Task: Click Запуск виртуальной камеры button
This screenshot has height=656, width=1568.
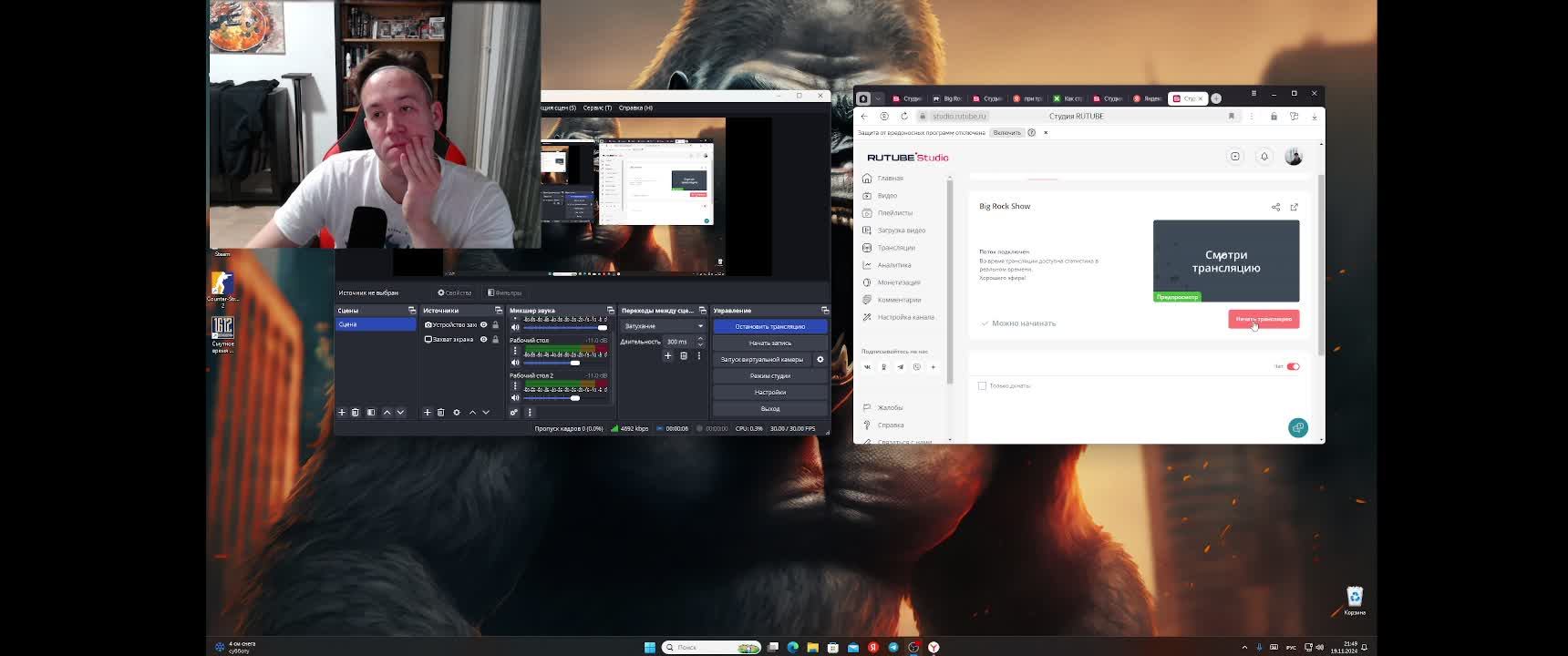Action: click(762, 359)
